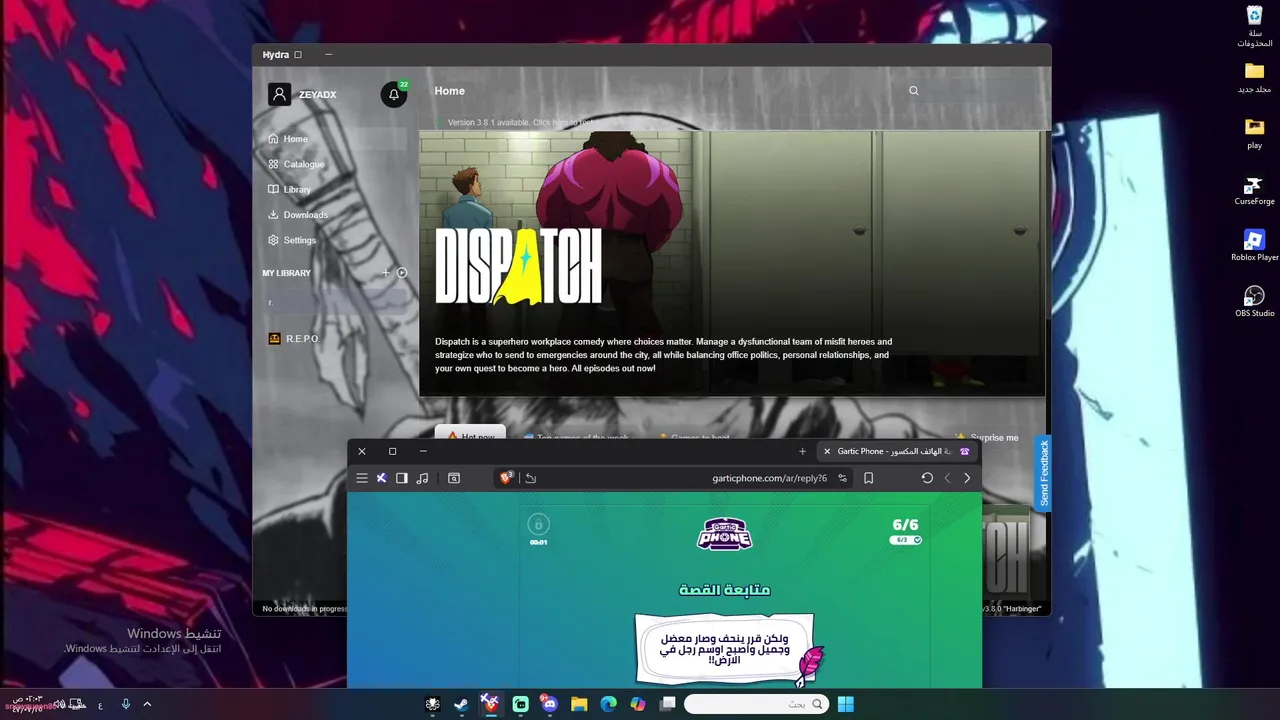Click the plus icon beside MY LIBRARY
Image resolution: width=1280 pixels, height=720 pixels.
(386, 273)
